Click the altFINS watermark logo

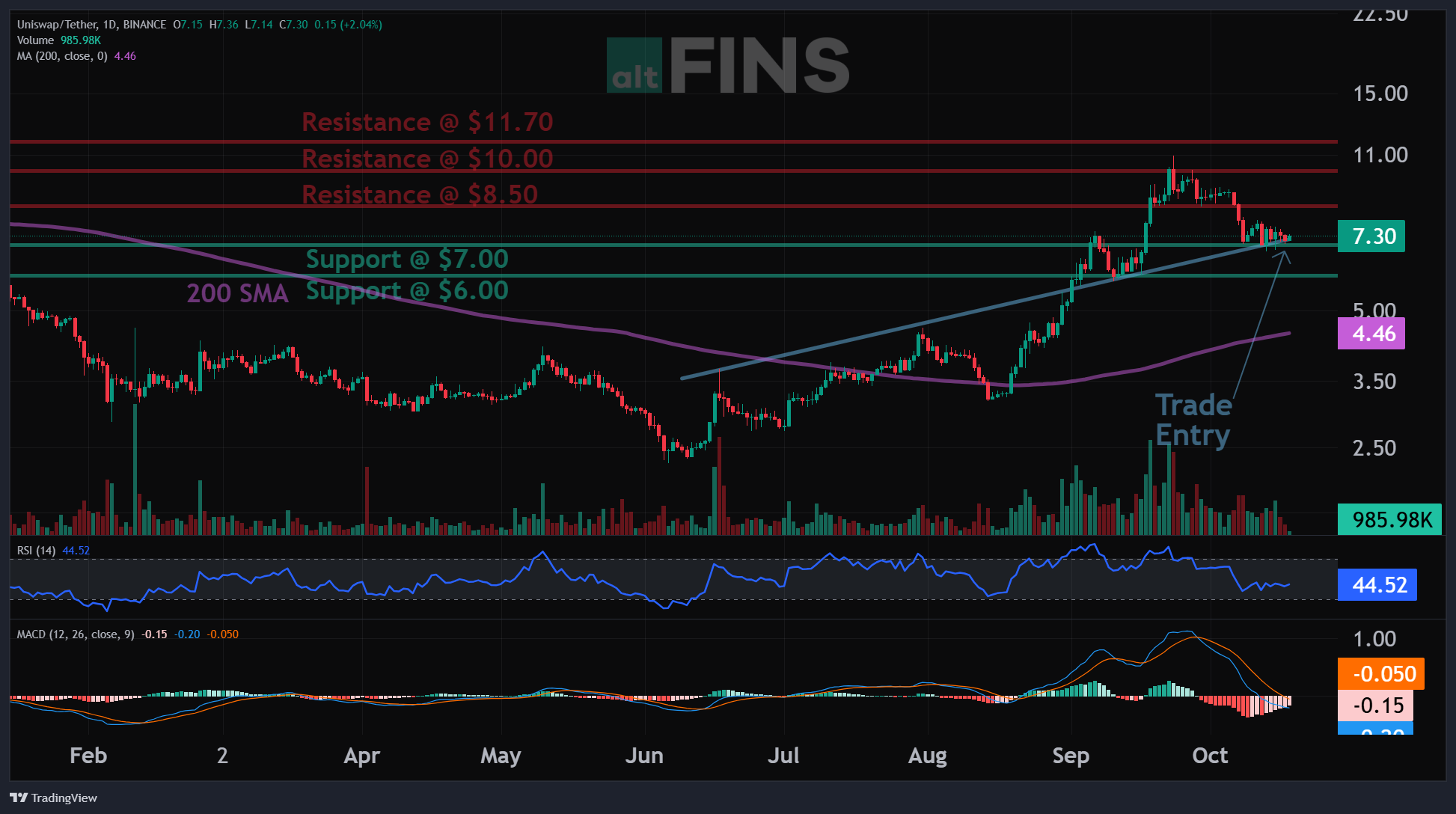[x=727, y=66]
